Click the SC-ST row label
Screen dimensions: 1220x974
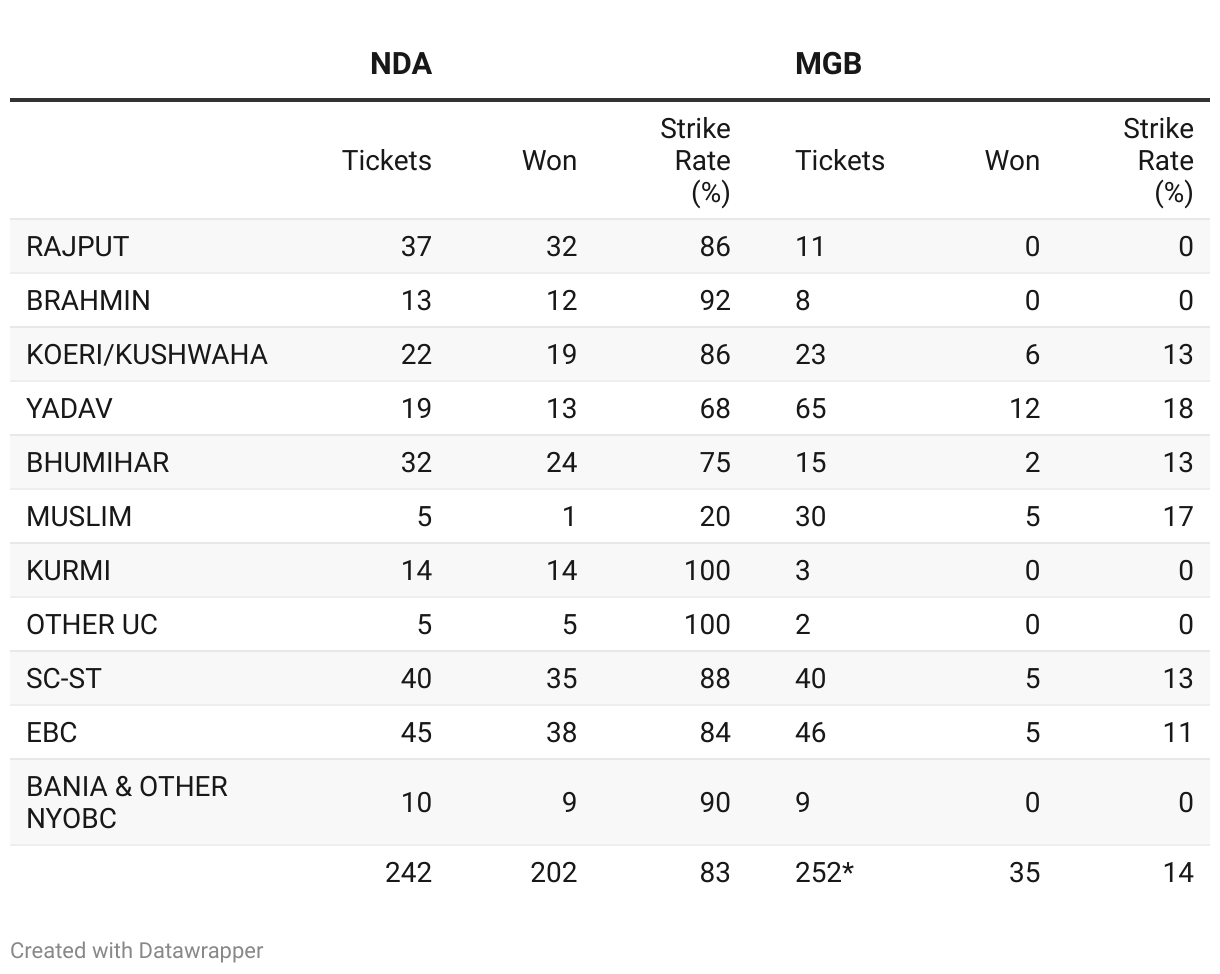coord(64,679)
